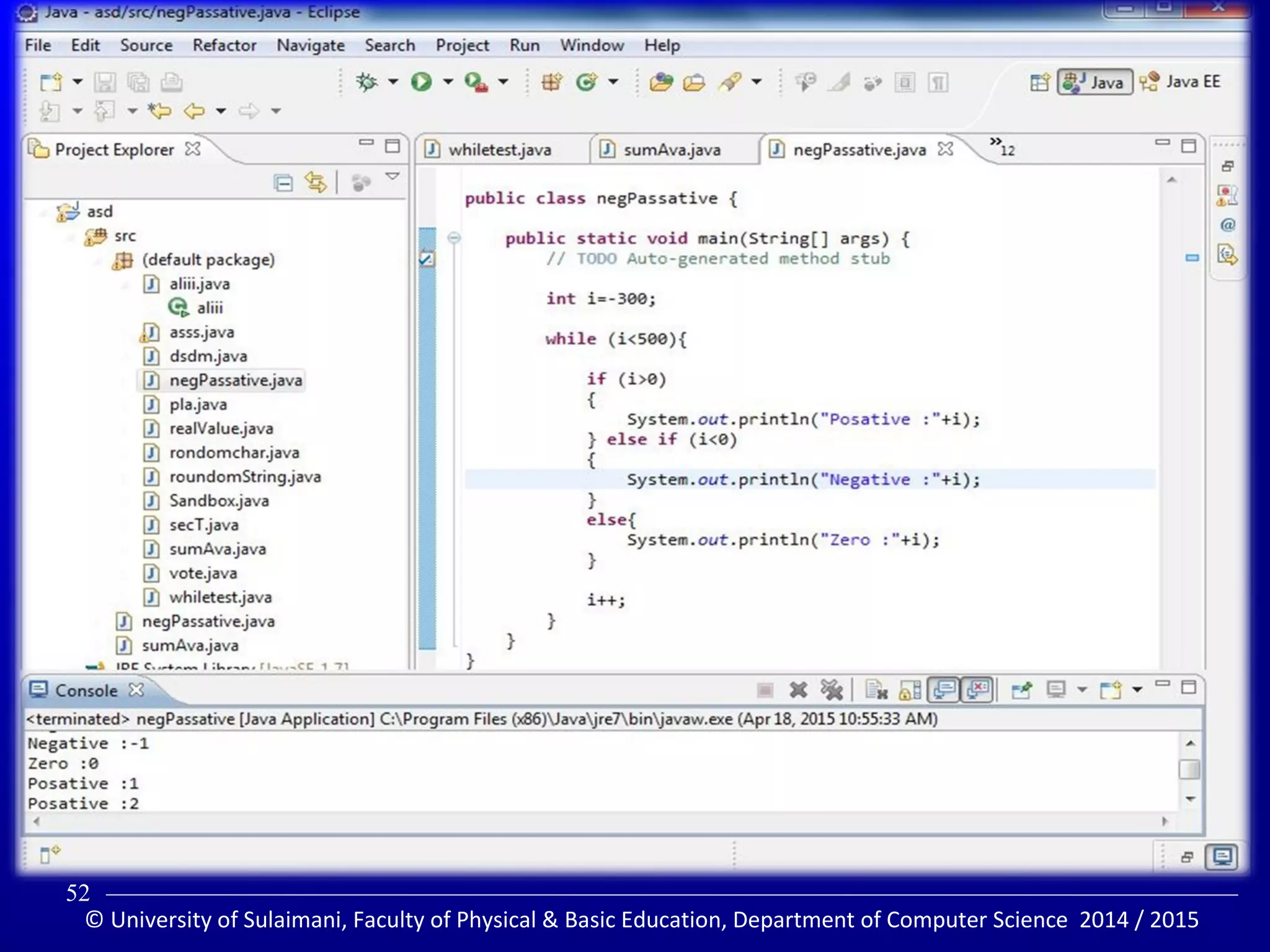Select the asd project node
Viewport: 1270px width, 952px height.
click(x=85, y=212)
